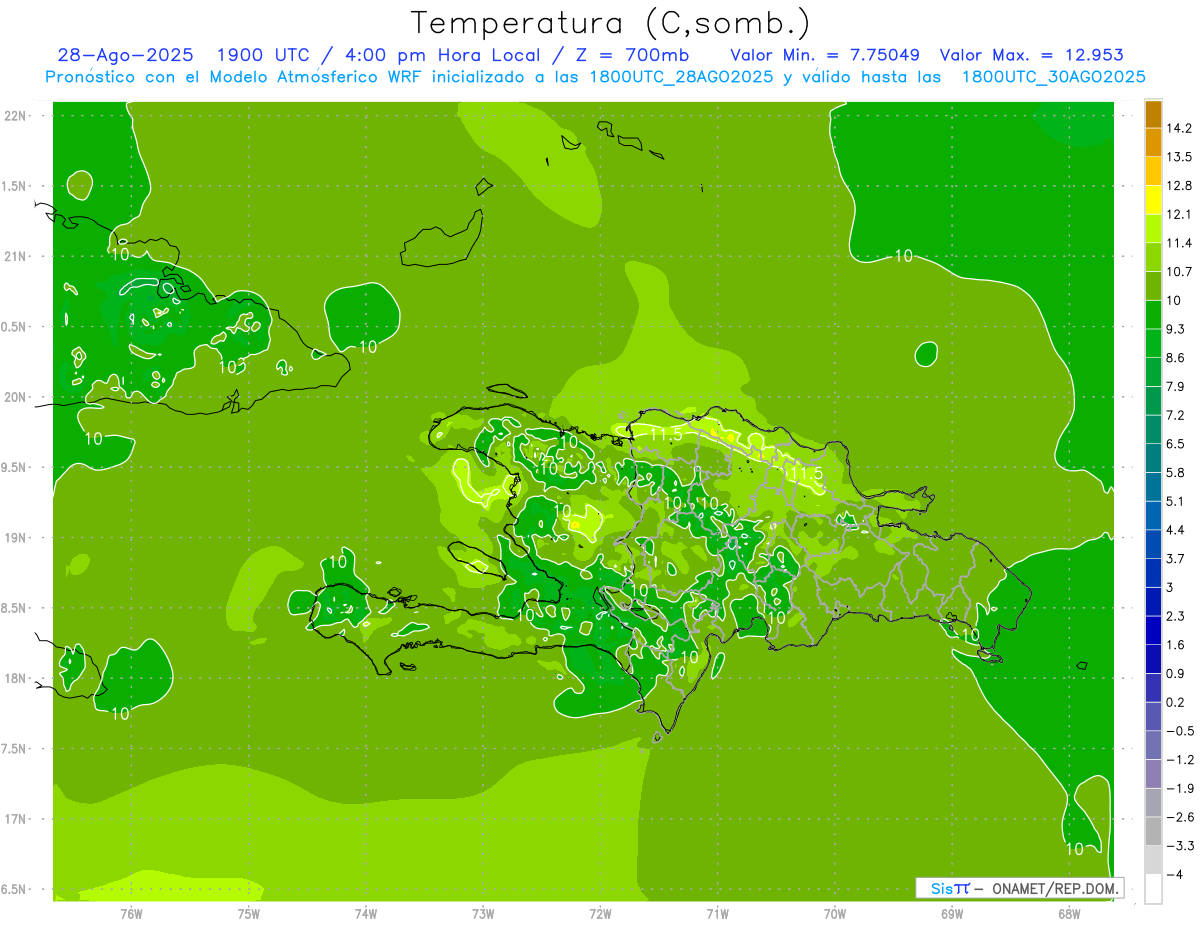1200x927 pixels.
Task: Click the 3.7 value on the color scale
Action: 1177,558
